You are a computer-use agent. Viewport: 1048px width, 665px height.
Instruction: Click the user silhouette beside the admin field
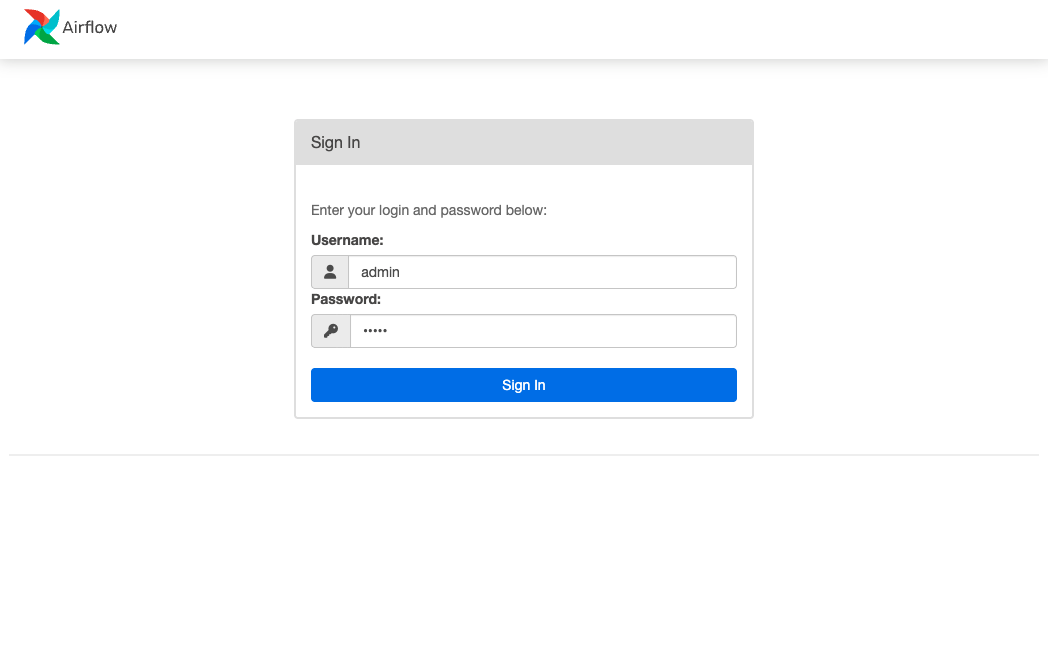coord(330,271)
